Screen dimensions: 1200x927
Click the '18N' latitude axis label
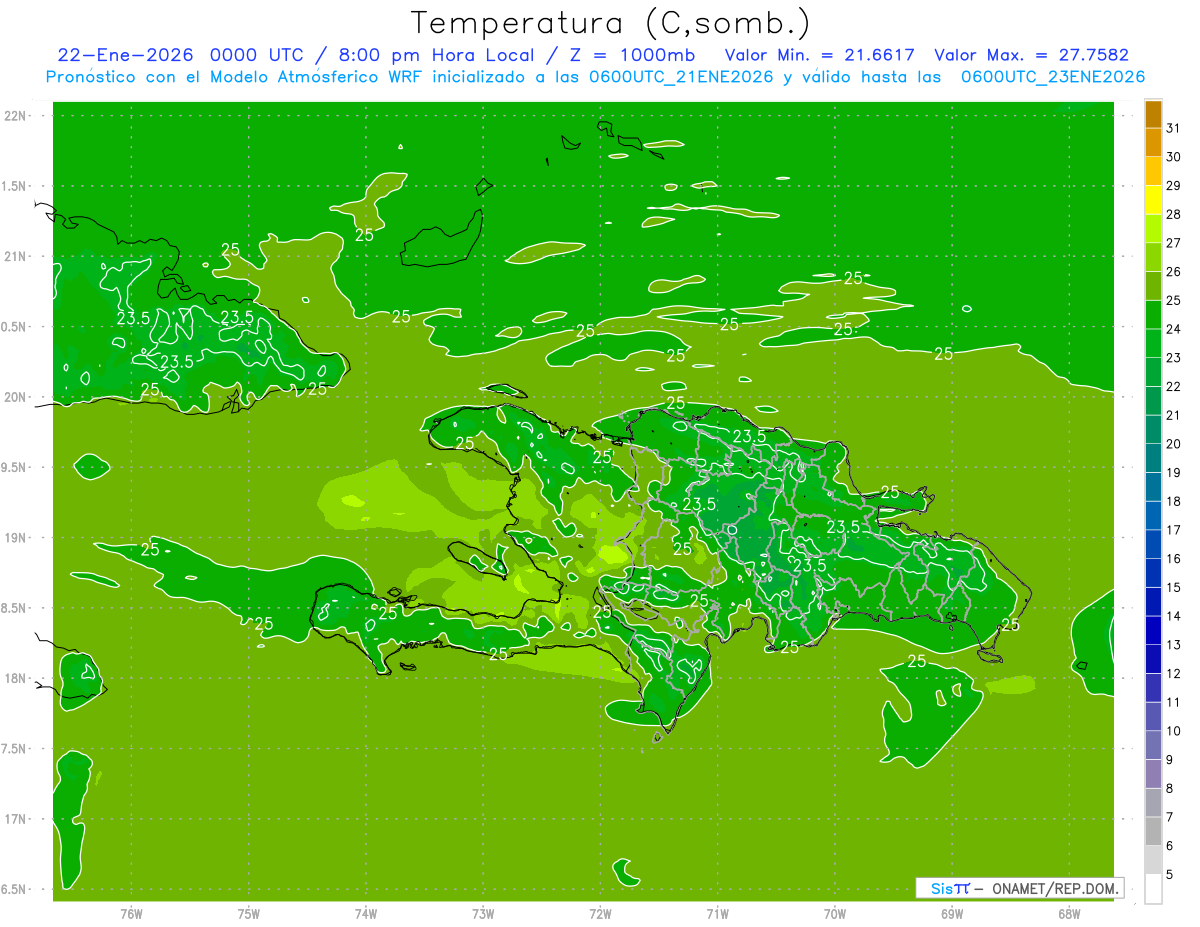click(x=16, y=679)
